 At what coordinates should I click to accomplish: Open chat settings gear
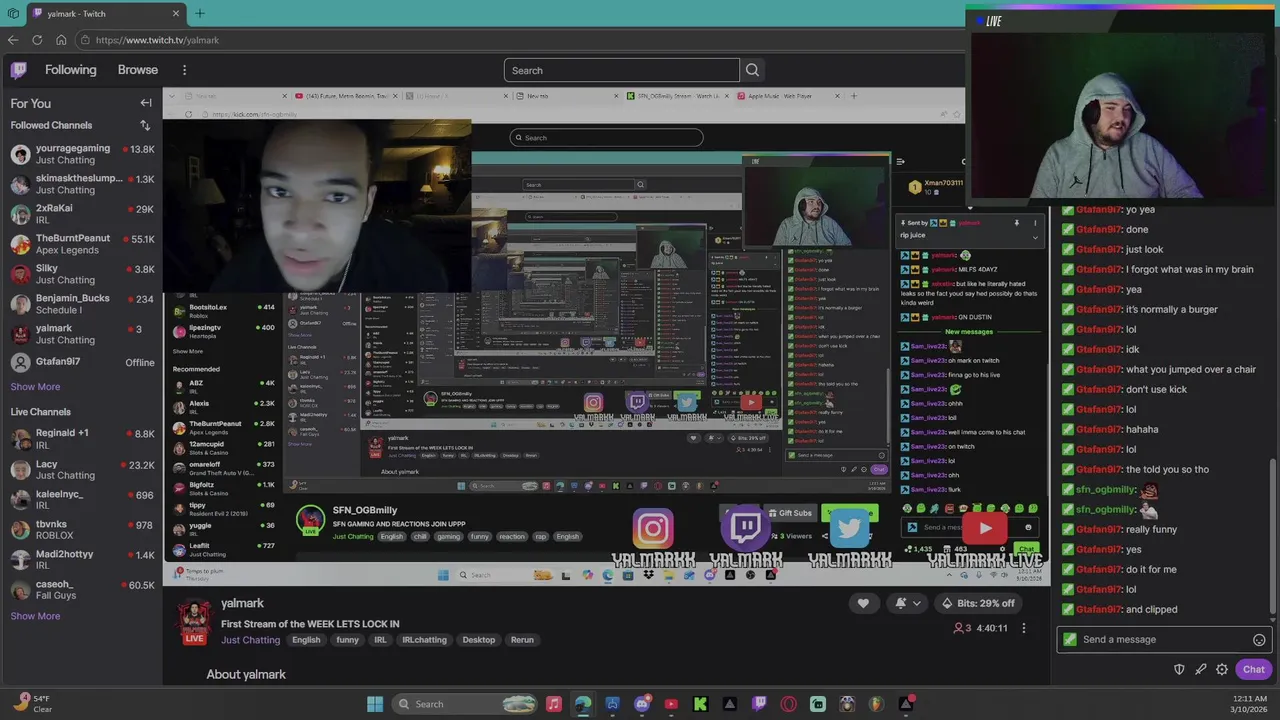1222,669
